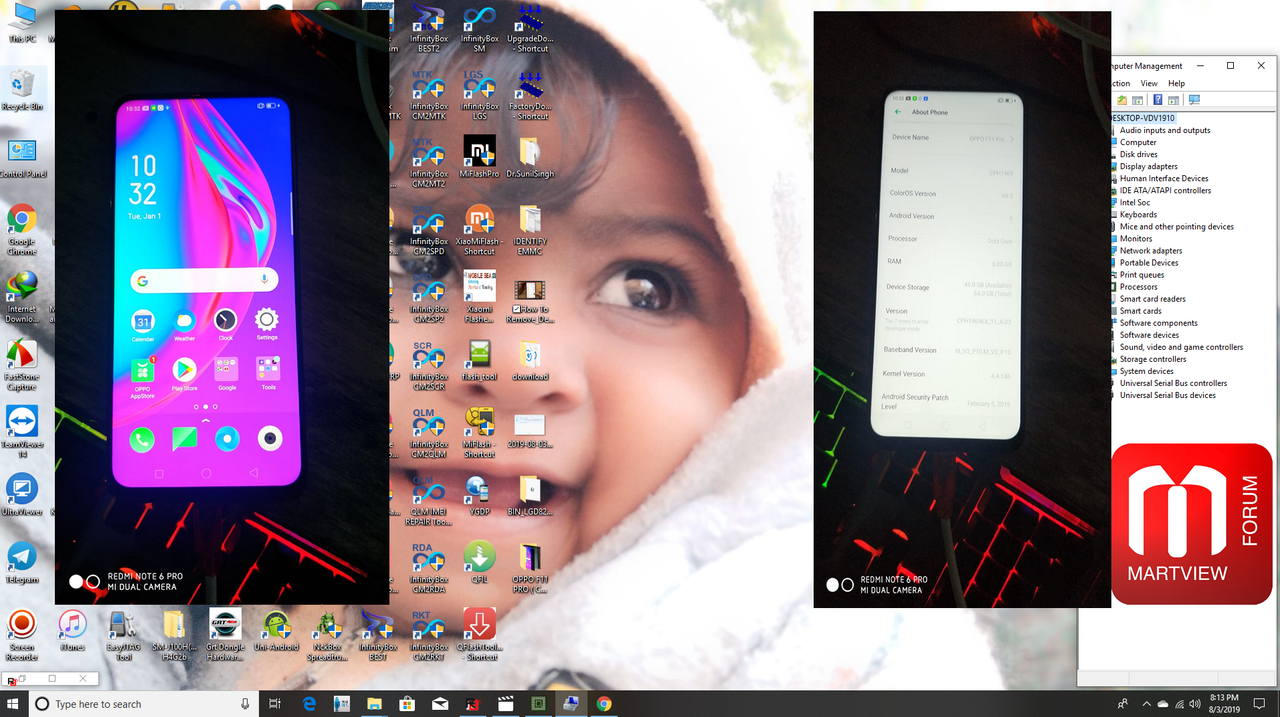Open the Action Center notification icon

[1259, 704]
